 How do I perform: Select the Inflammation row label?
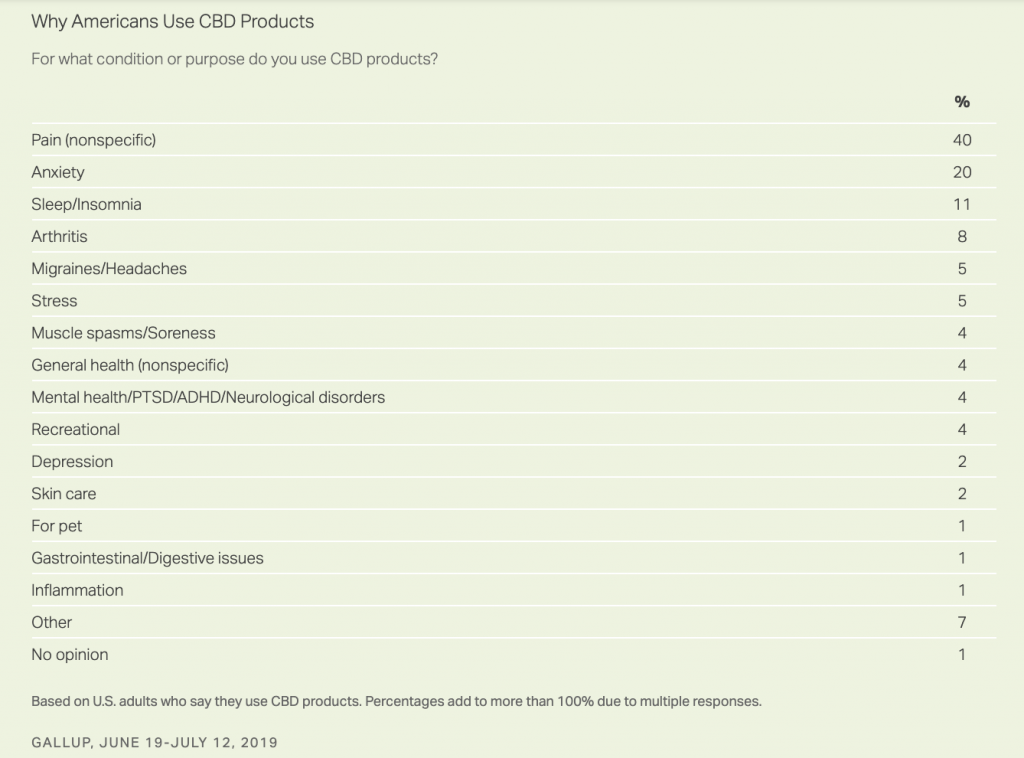click(x=77, y=590)
